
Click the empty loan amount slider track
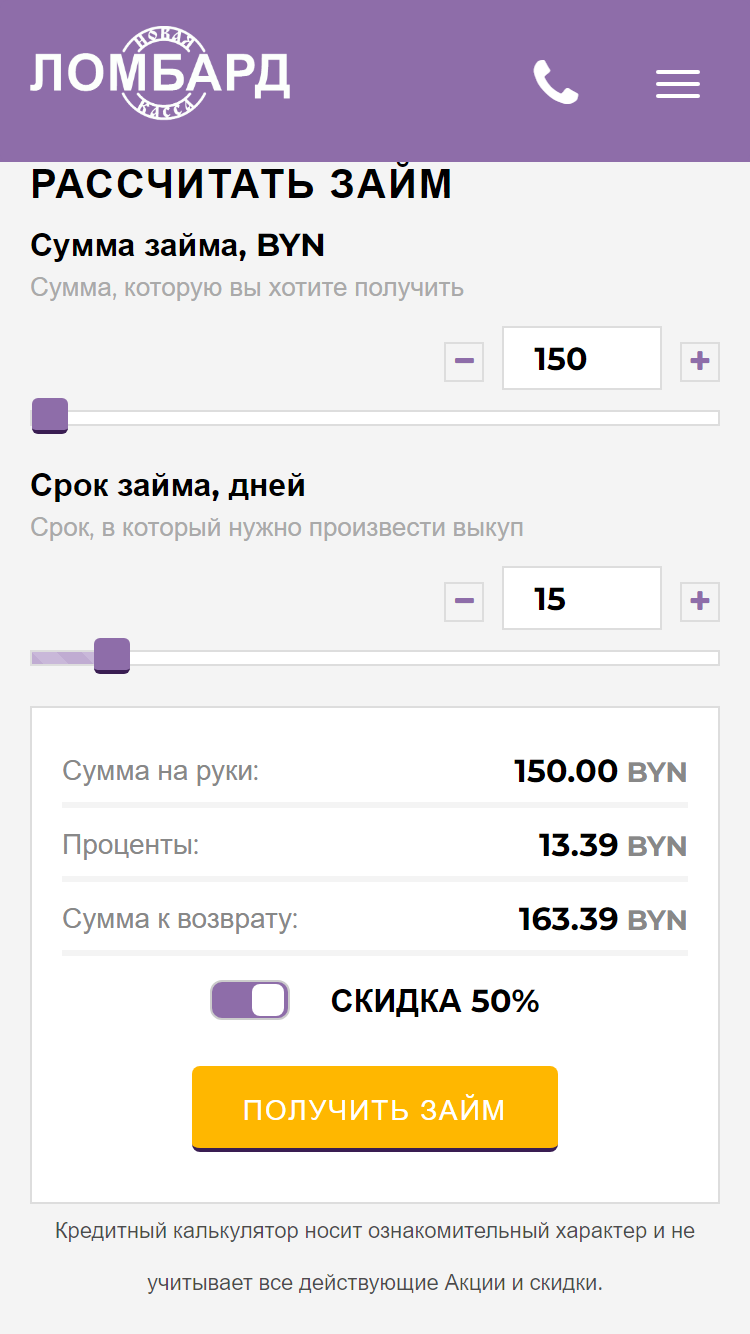click(394, 418)
